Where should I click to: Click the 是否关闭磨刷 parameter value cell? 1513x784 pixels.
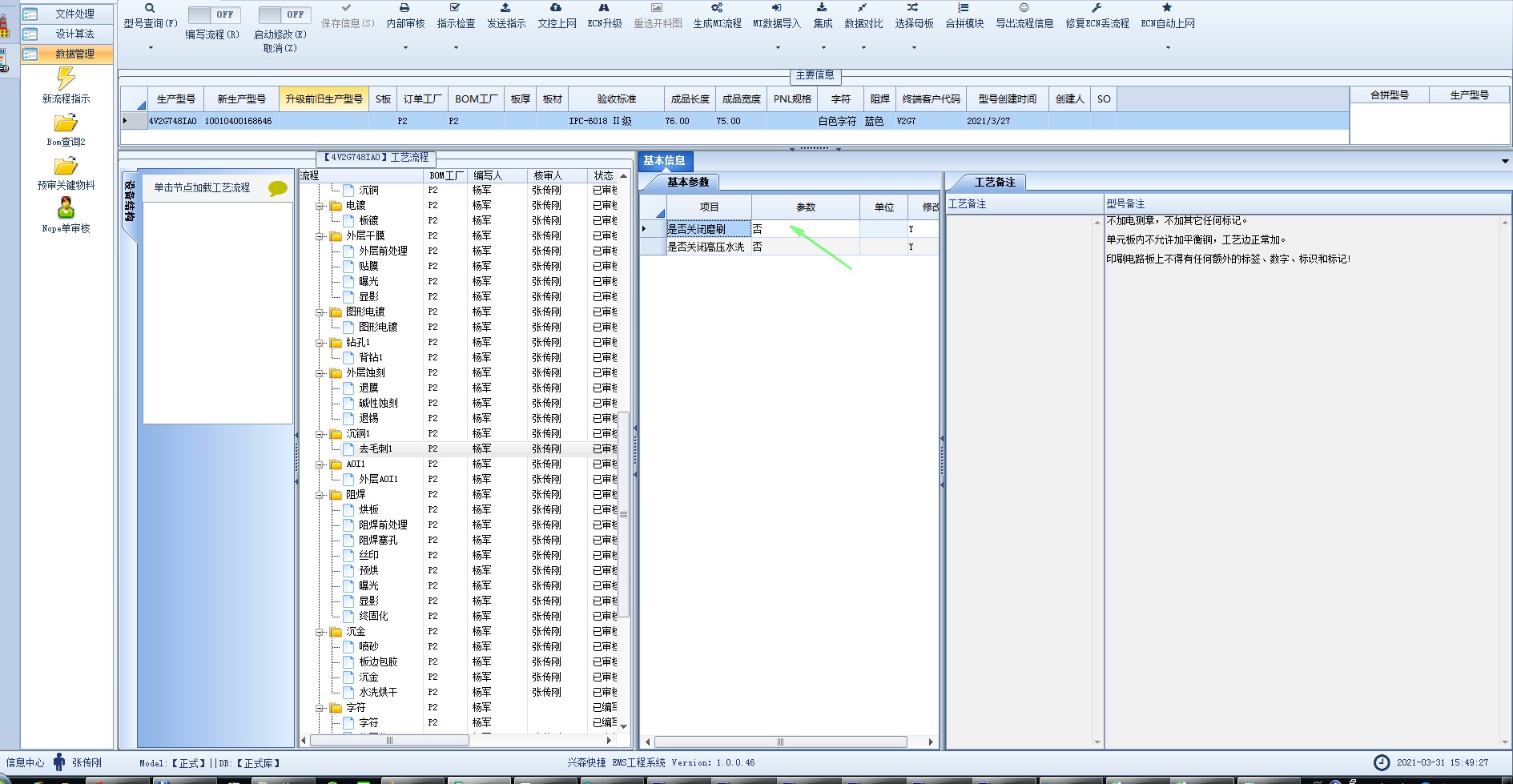point(805,229)
